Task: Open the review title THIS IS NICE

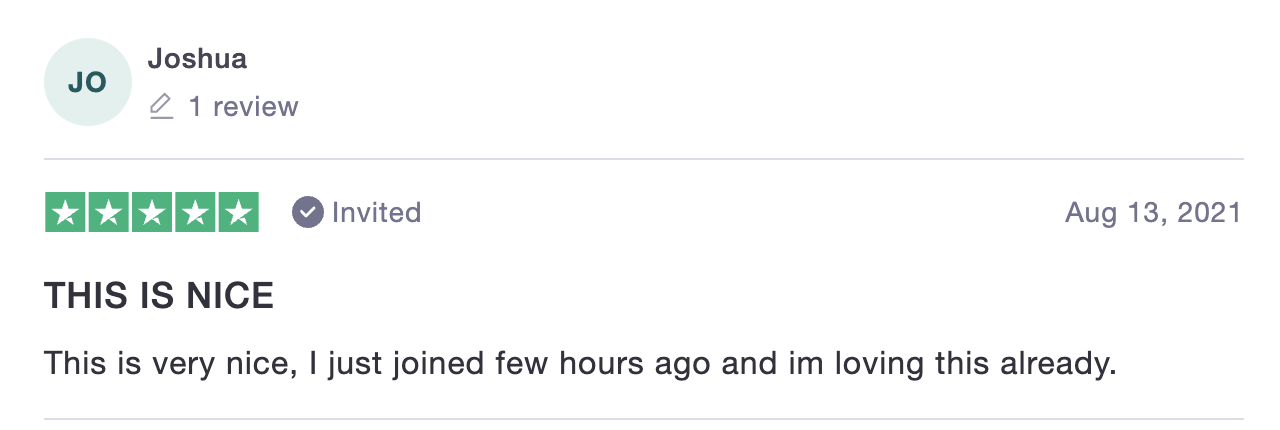Action: 159,296
